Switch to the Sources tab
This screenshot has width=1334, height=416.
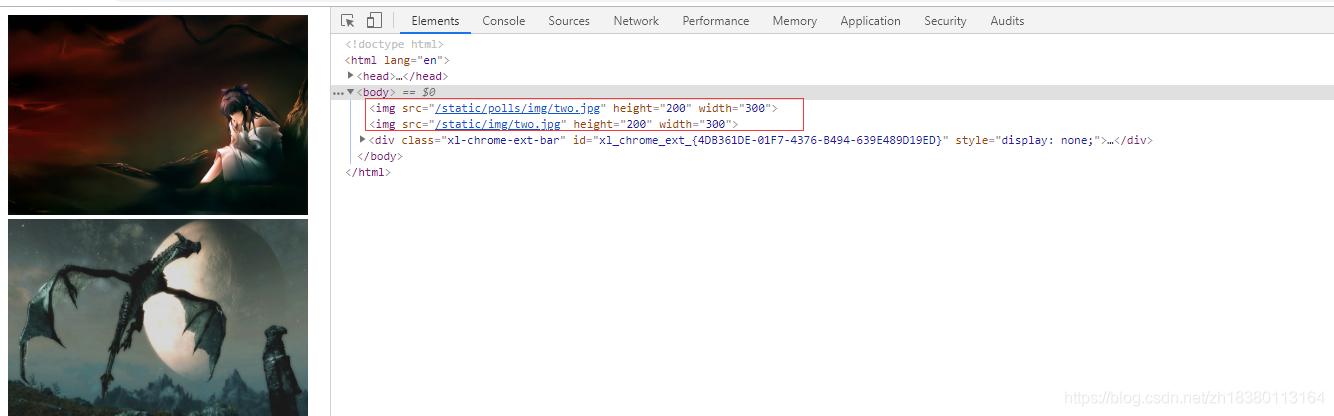click(x=569, y=21)
